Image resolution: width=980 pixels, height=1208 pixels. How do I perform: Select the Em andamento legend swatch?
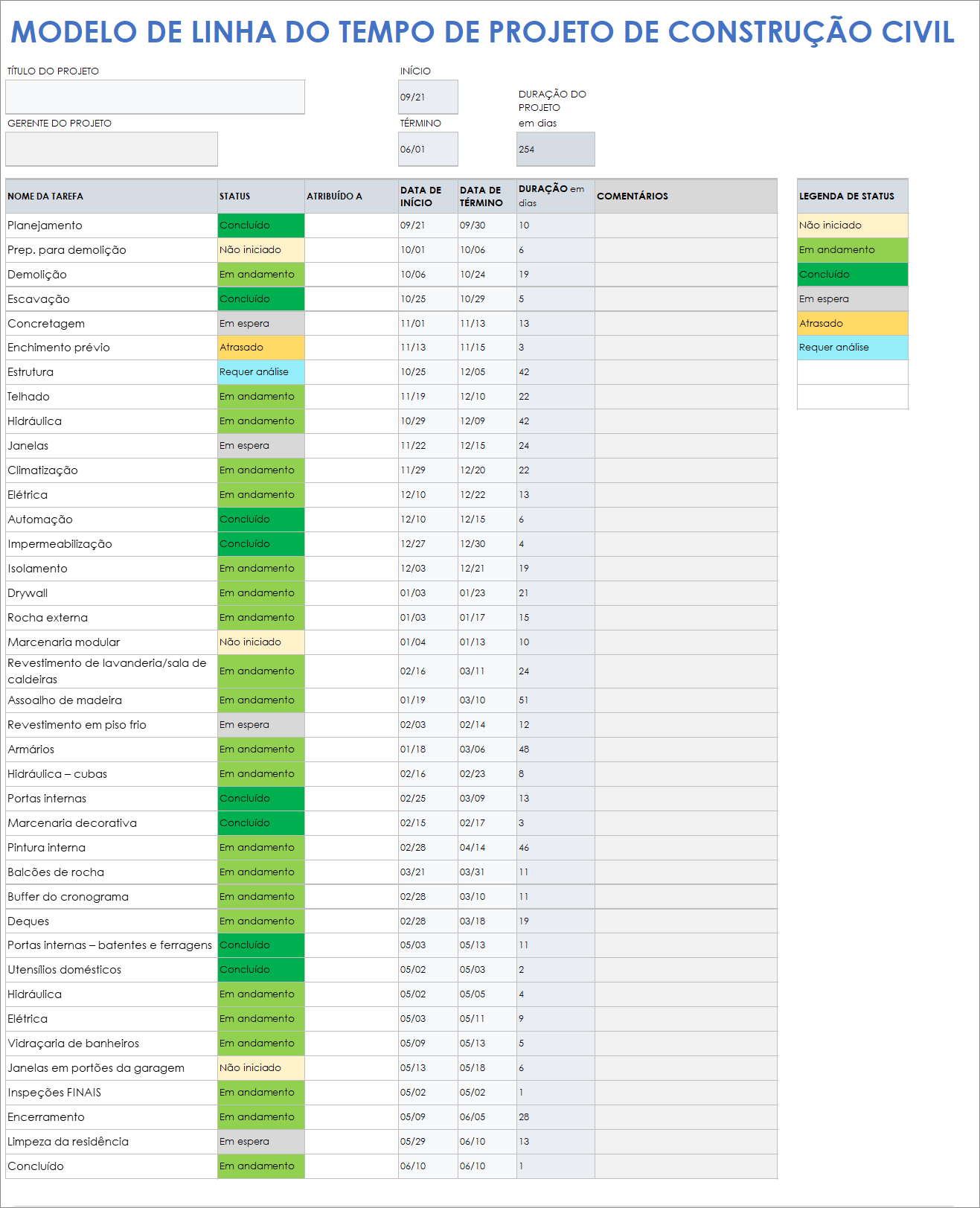[x=853, y=250]
